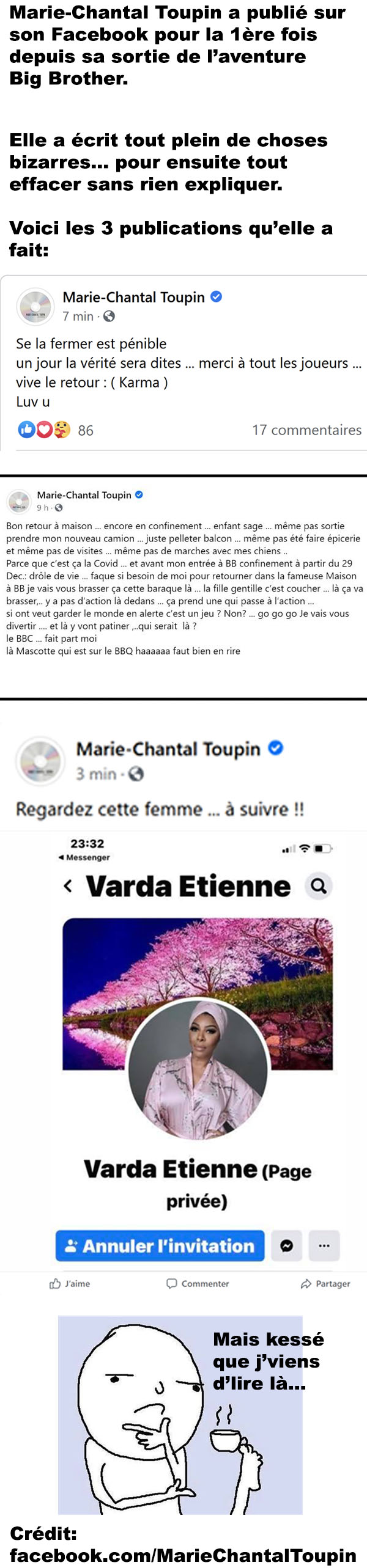Click Marie-Chantal Toupin name on 9 h post

coord(84,495)
